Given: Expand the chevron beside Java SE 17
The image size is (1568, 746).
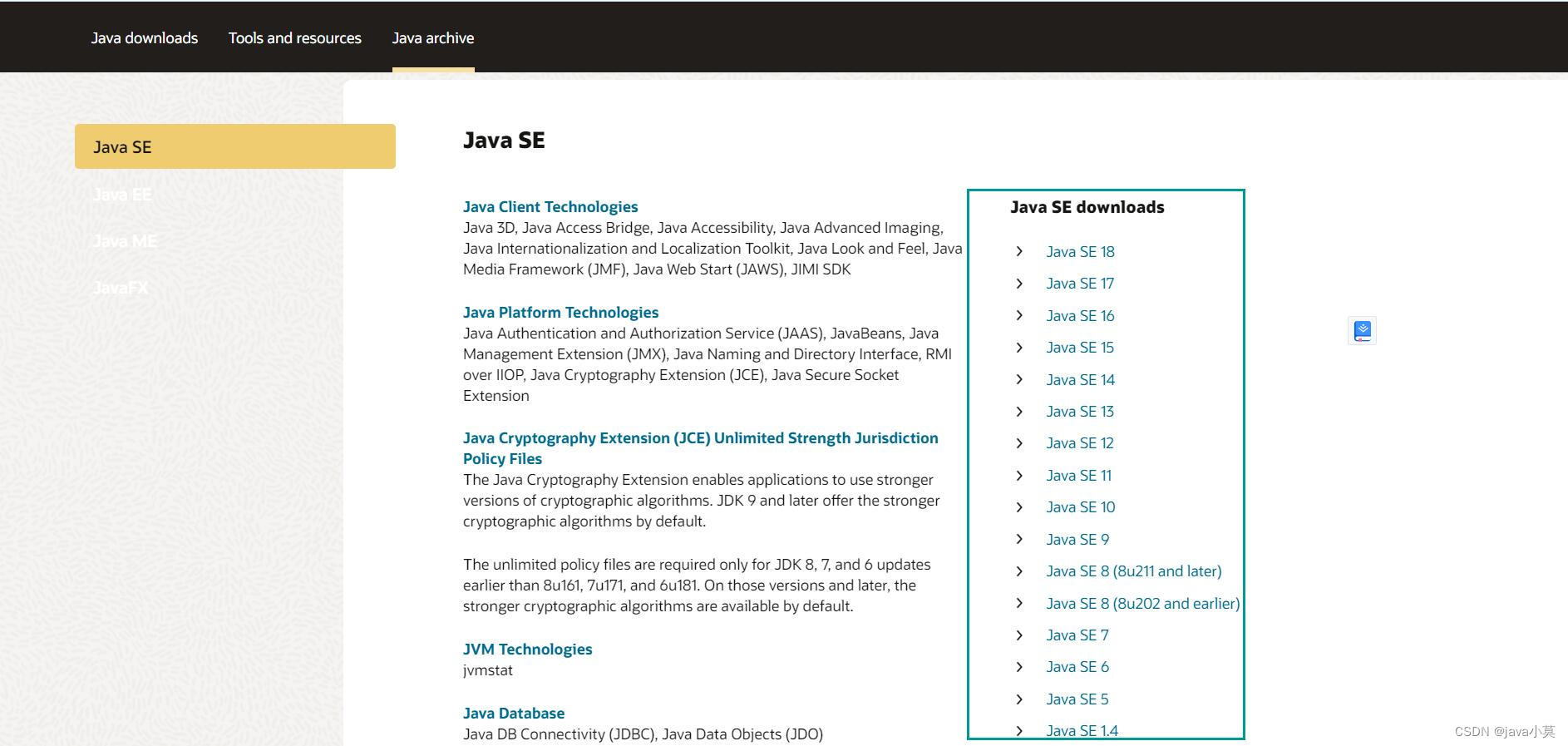Looking at the screenshot, I should [x=1019, y=284].
